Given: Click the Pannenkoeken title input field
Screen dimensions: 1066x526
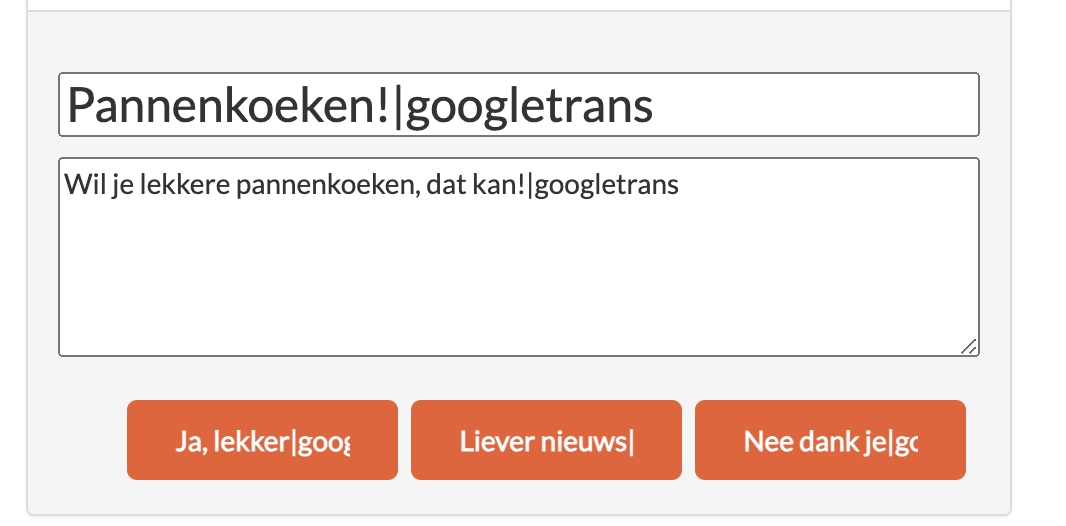Looking at the screenshot, I should 518,105.
